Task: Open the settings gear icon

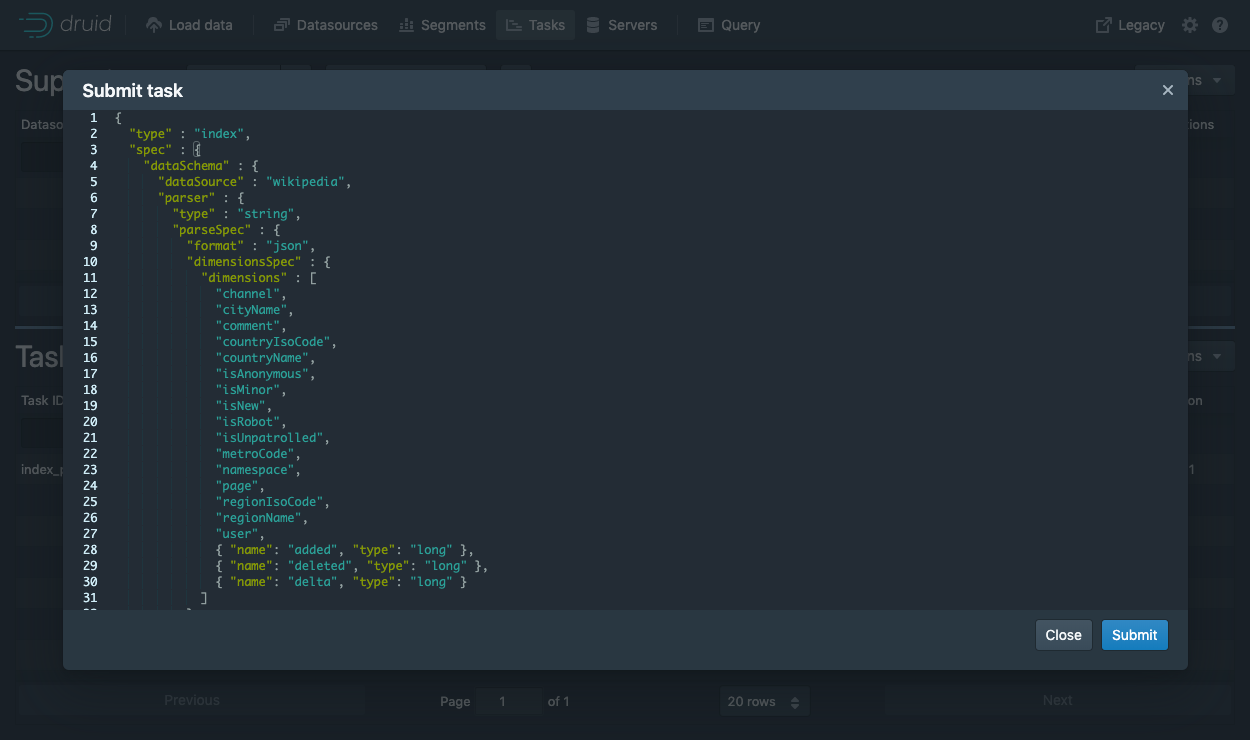Action: 1189,25
